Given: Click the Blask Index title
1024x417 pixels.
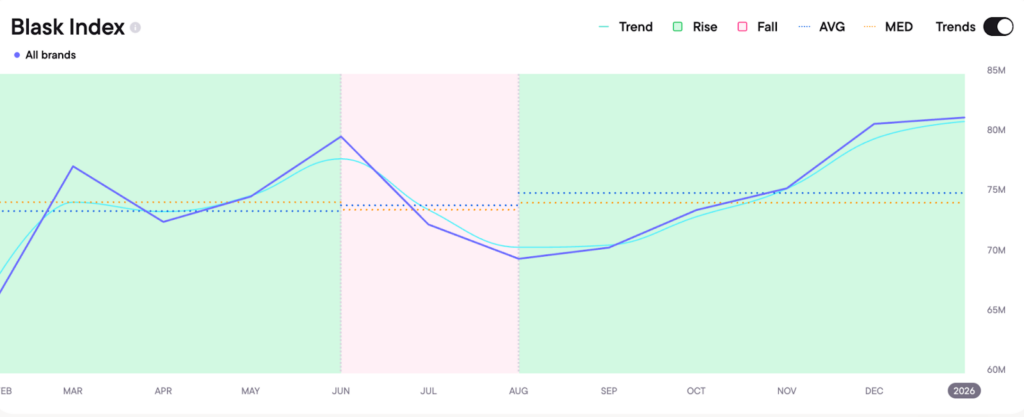Looking at the screenshot, I should (x=67, y=27).
